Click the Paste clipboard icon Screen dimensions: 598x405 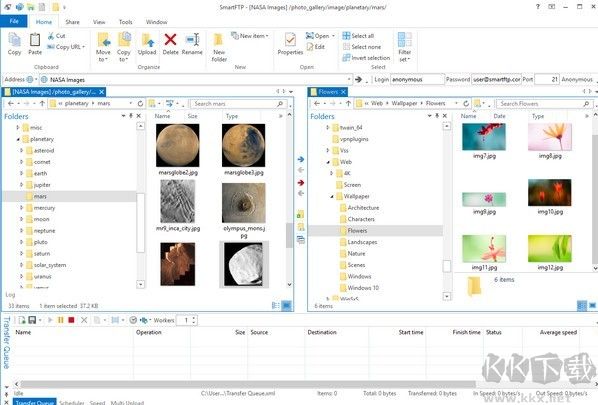tap(35, 44)
